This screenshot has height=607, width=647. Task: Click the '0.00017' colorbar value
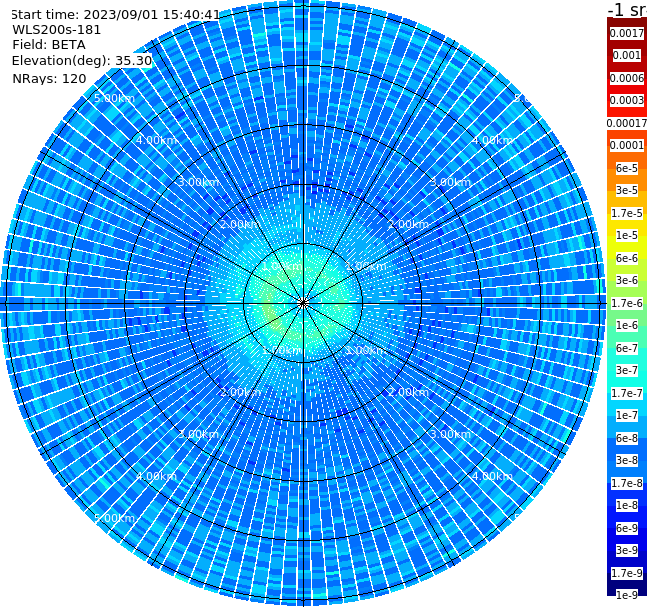point(626,123)
